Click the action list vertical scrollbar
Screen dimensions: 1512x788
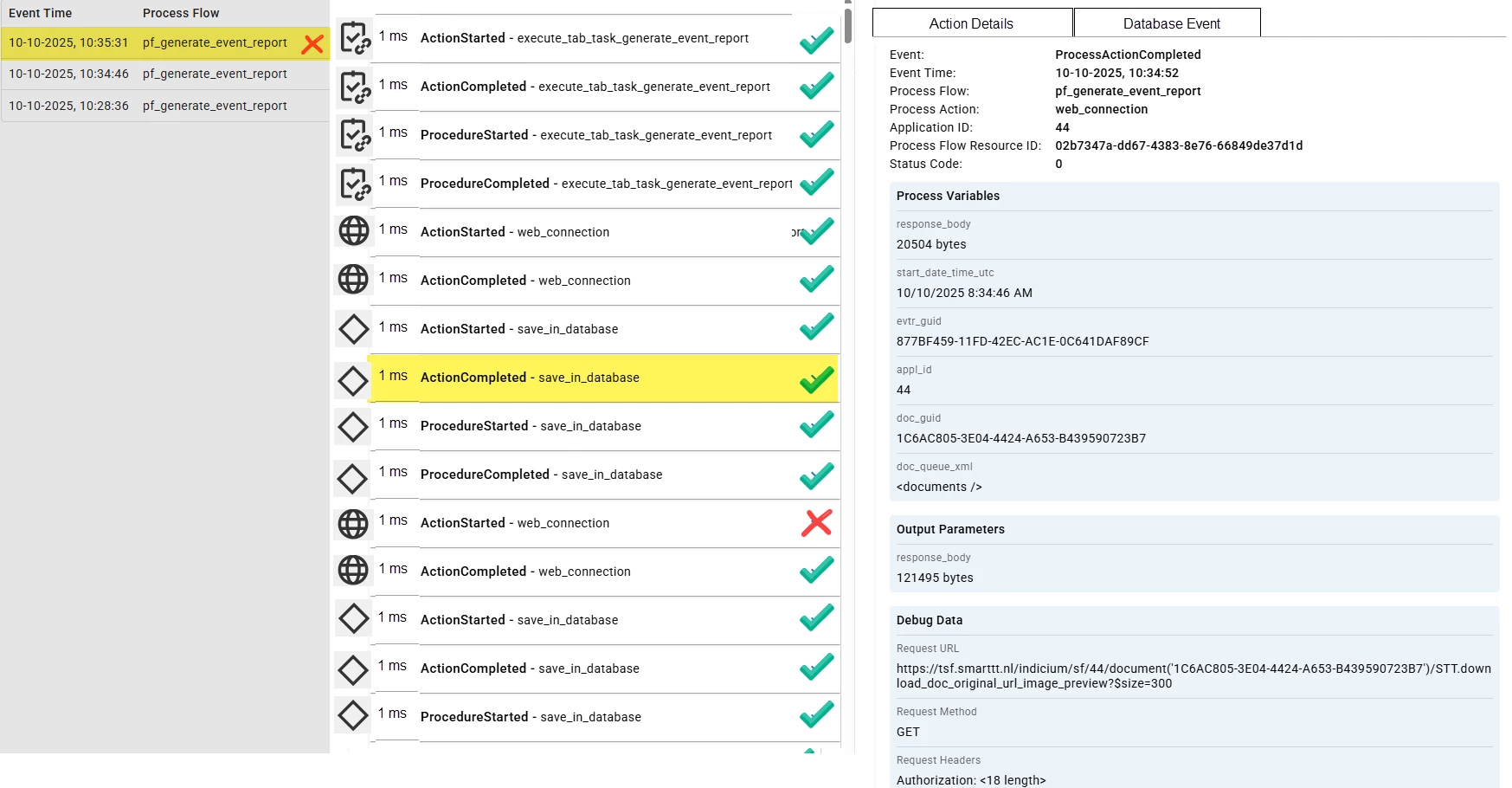click(848, 26)
